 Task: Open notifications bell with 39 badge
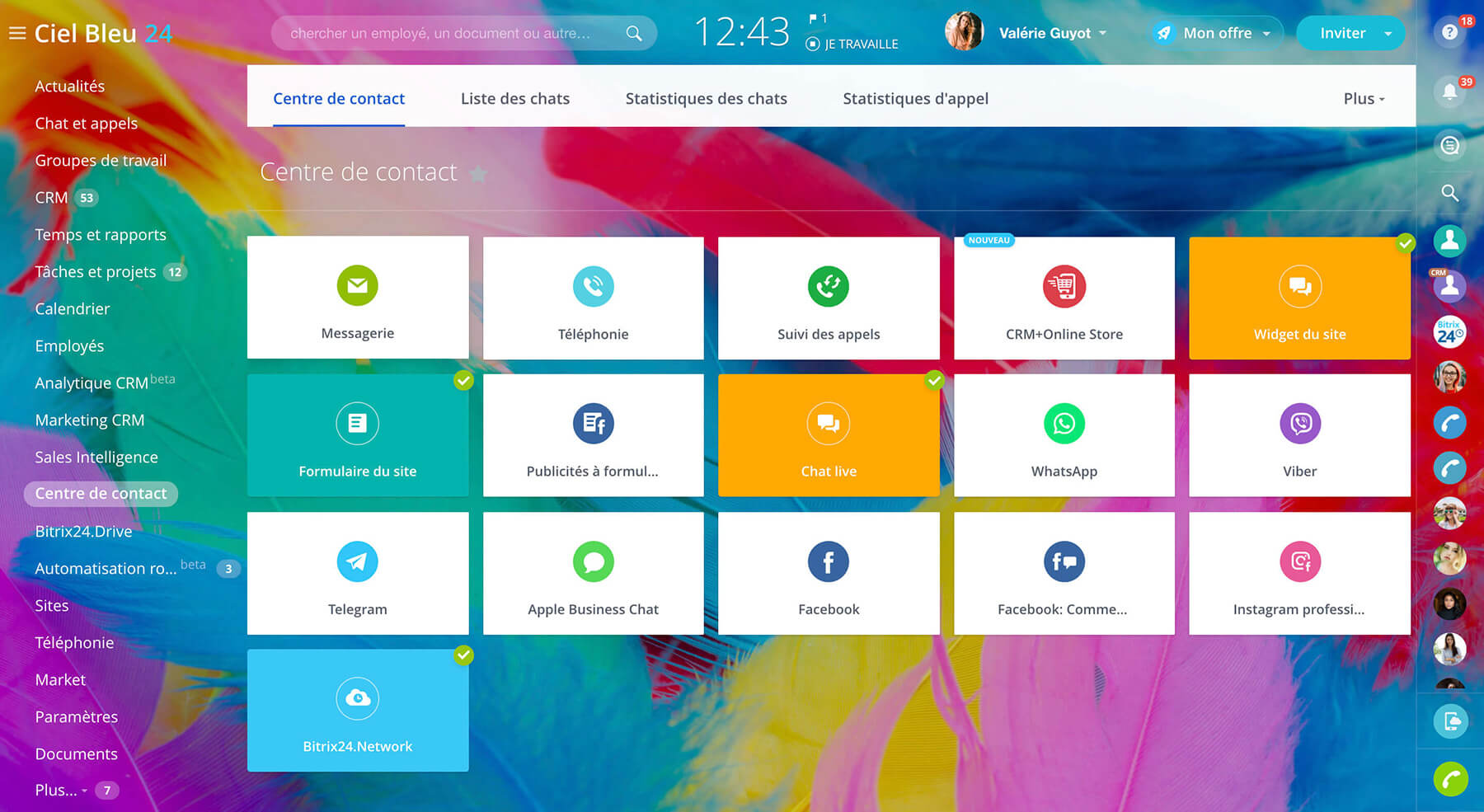[1450, 92]
